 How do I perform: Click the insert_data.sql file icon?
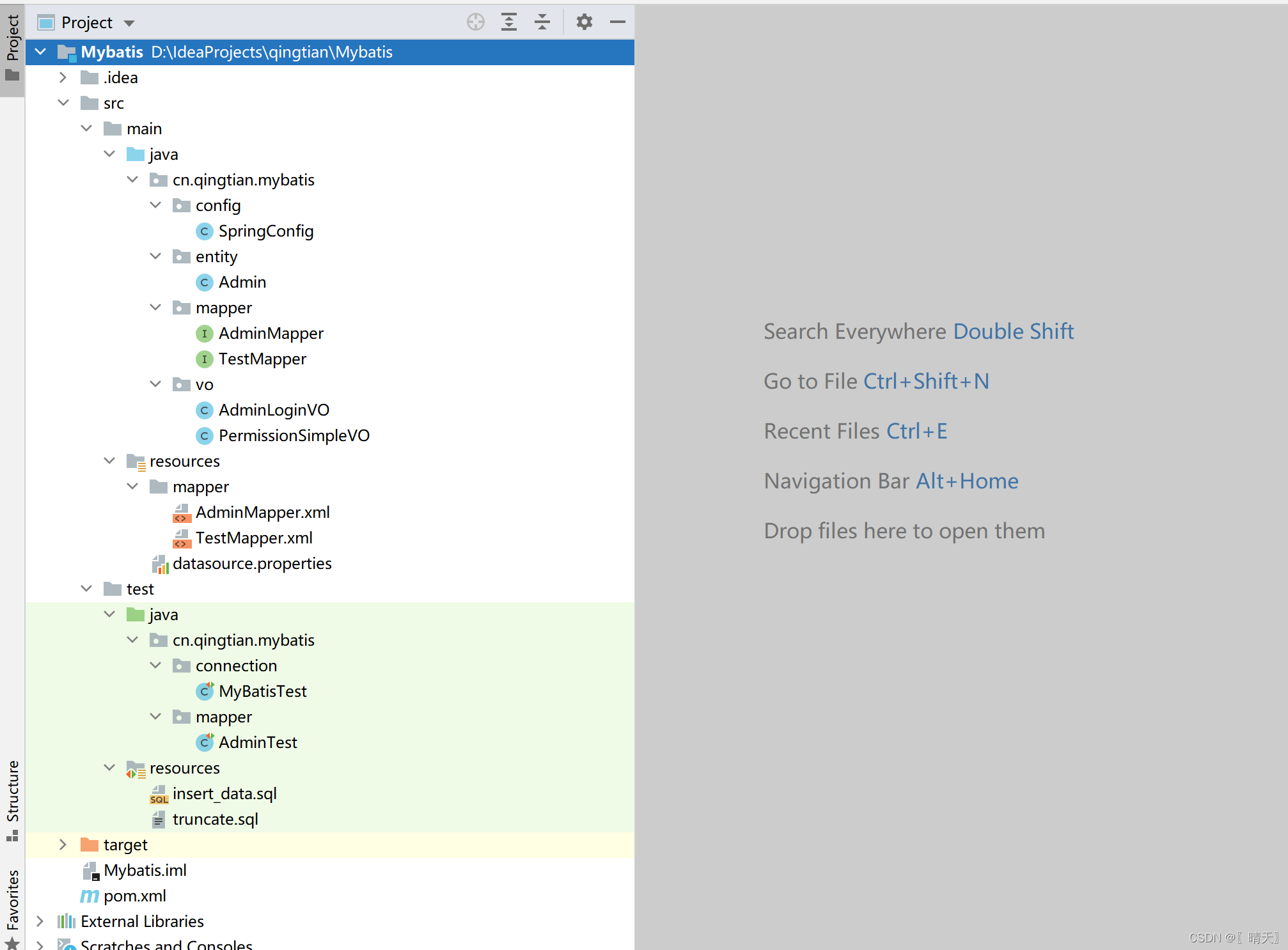point(159,794)
